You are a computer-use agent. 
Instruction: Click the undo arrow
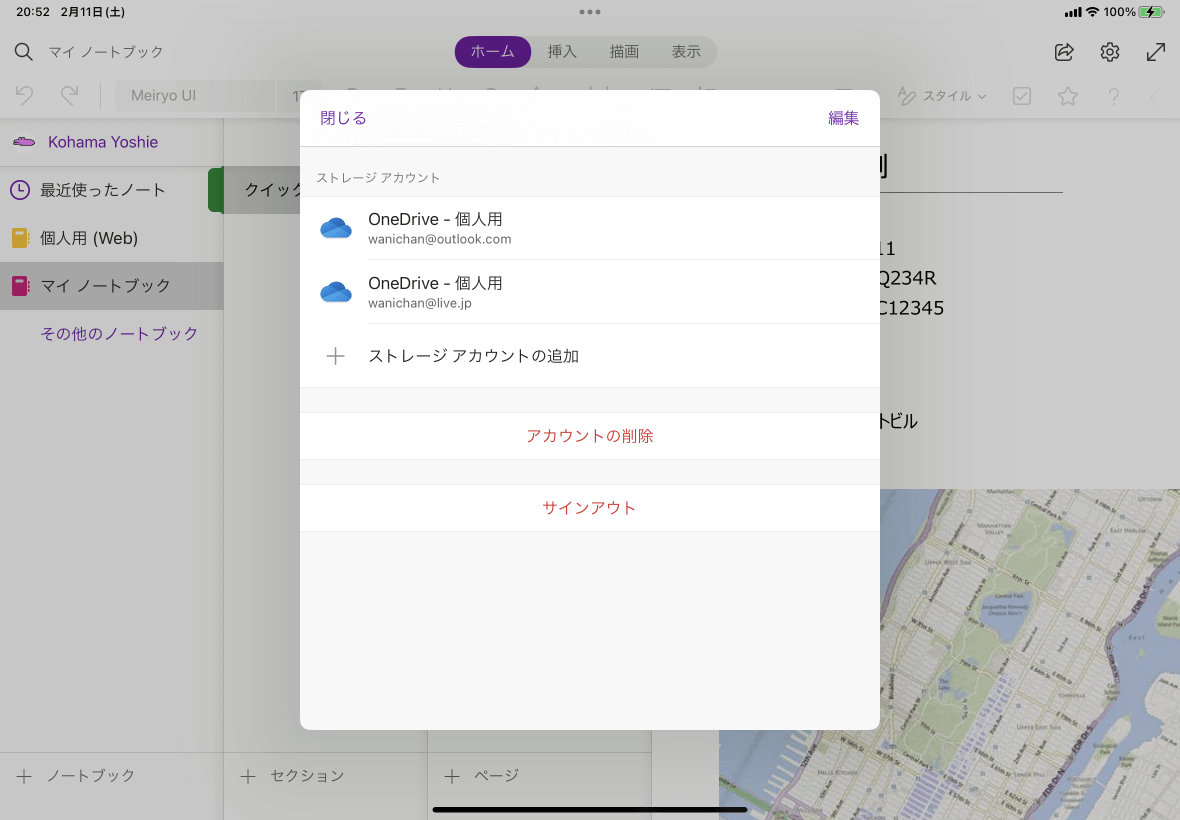pos(24,96)
